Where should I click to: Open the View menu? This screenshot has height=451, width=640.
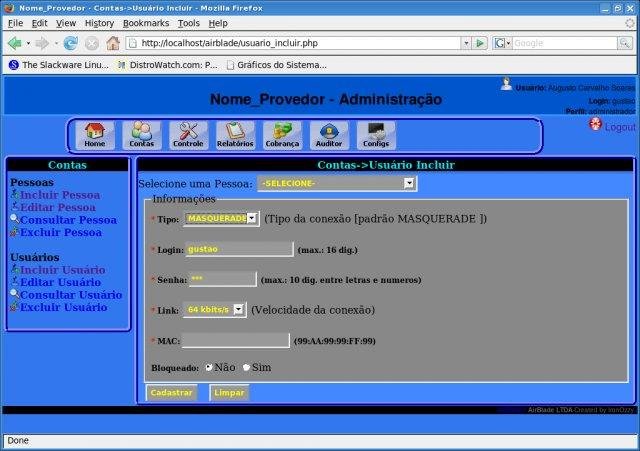(66, 23)
